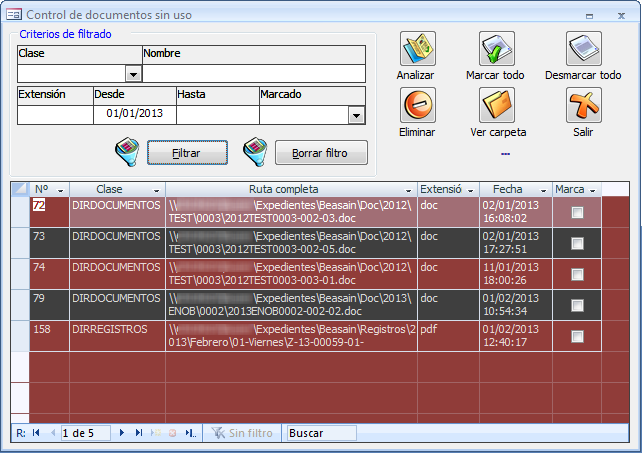This screenshot has height=453, width=642.
Task: Open Fecha column dropdown arrow
Action: 543,190
